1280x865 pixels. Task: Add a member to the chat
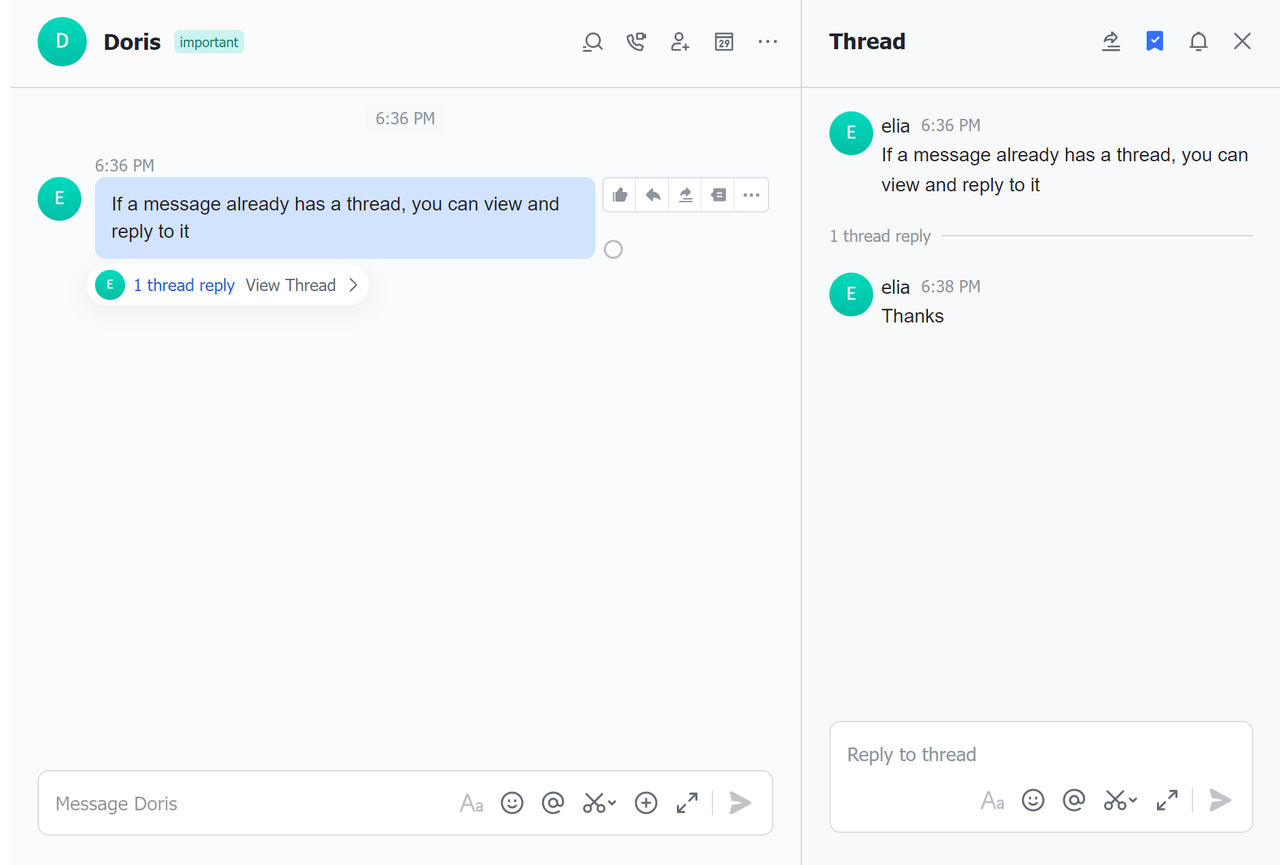(680, 42)
